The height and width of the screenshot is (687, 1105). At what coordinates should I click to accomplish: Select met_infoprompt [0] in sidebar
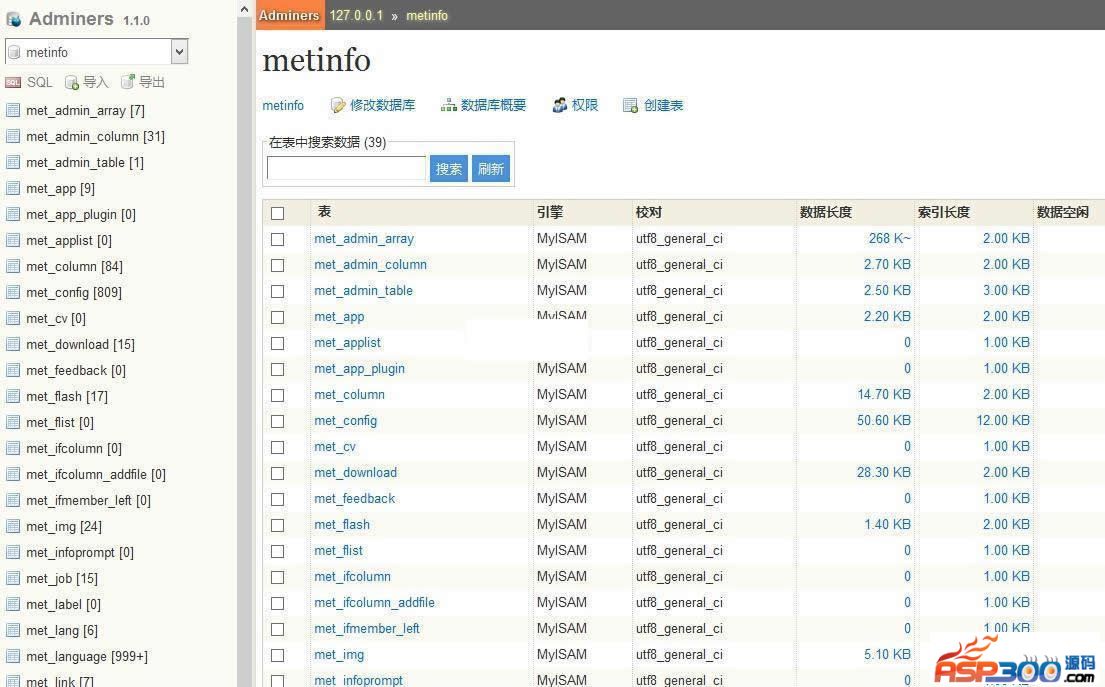[x=80, y=553]
